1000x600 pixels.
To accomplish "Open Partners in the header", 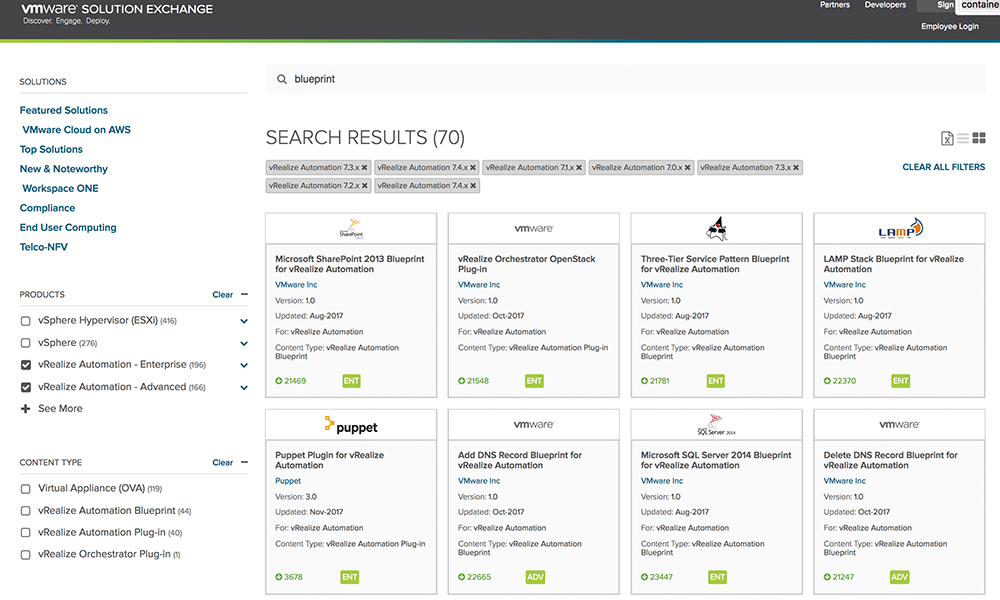I will [x=835, y=5].
